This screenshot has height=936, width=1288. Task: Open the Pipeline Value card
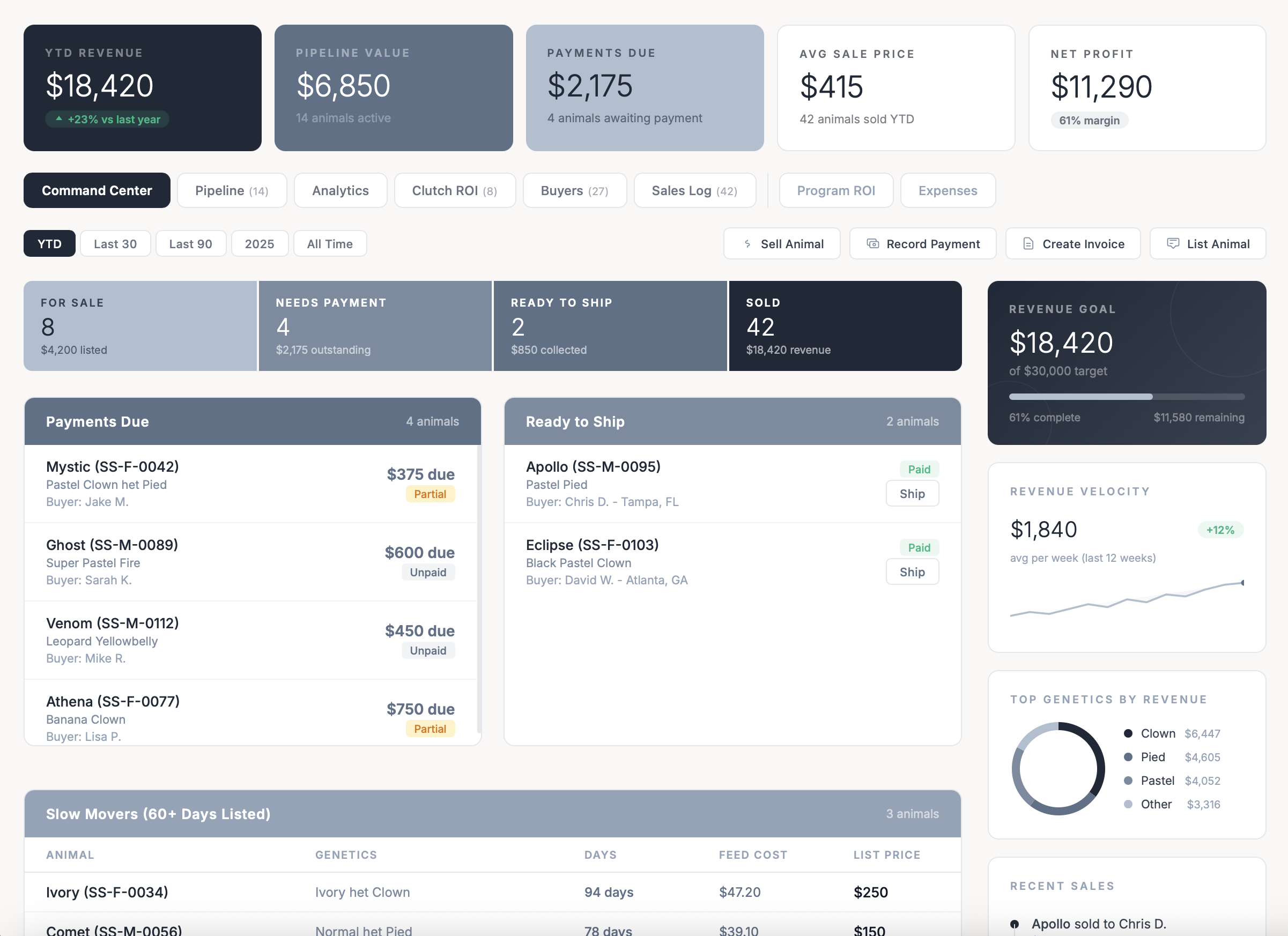(394, 87)
